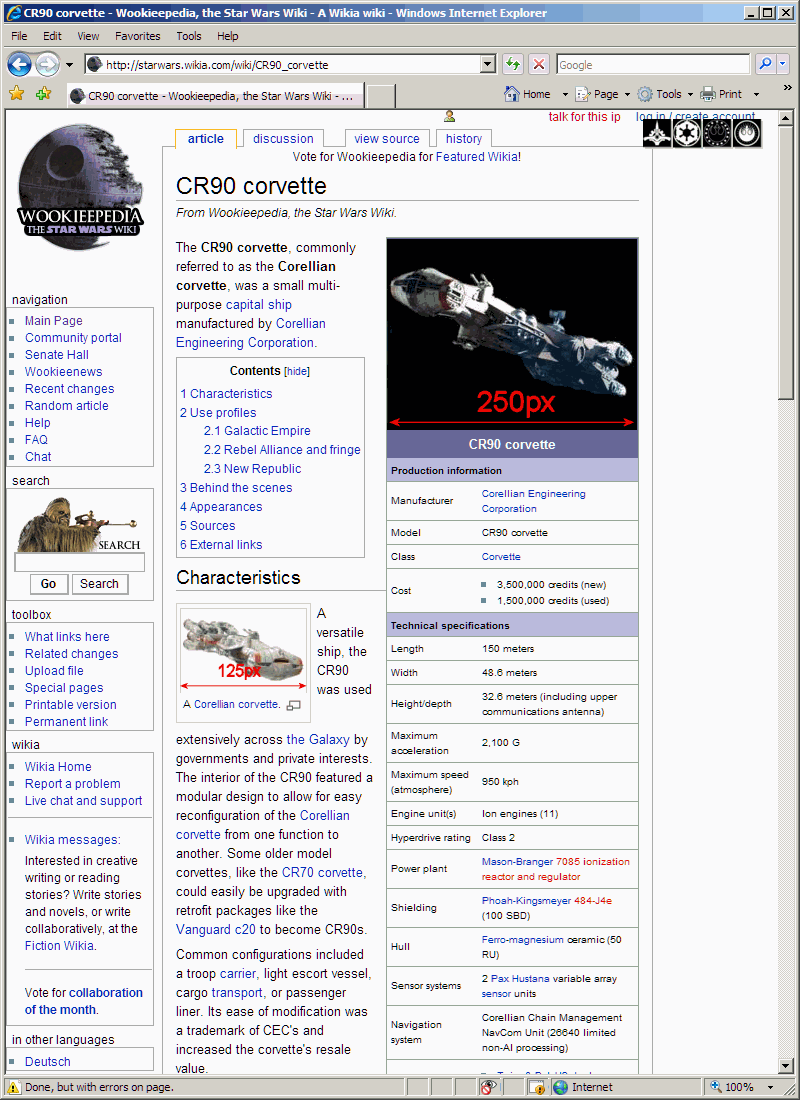Click the Refresh icon in the browser toolbar
The height and width of the screenshot is (1100, 800).
[x=512, y=63]
